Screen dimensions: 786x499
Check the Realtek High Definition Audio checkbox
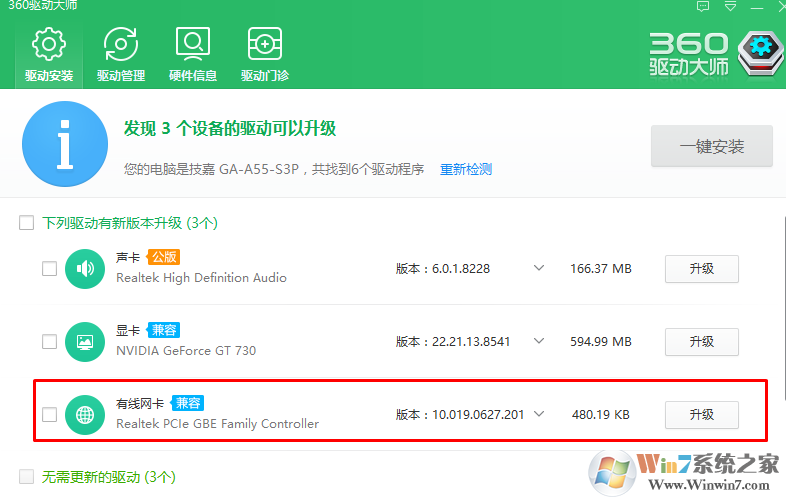pos(49,268)
